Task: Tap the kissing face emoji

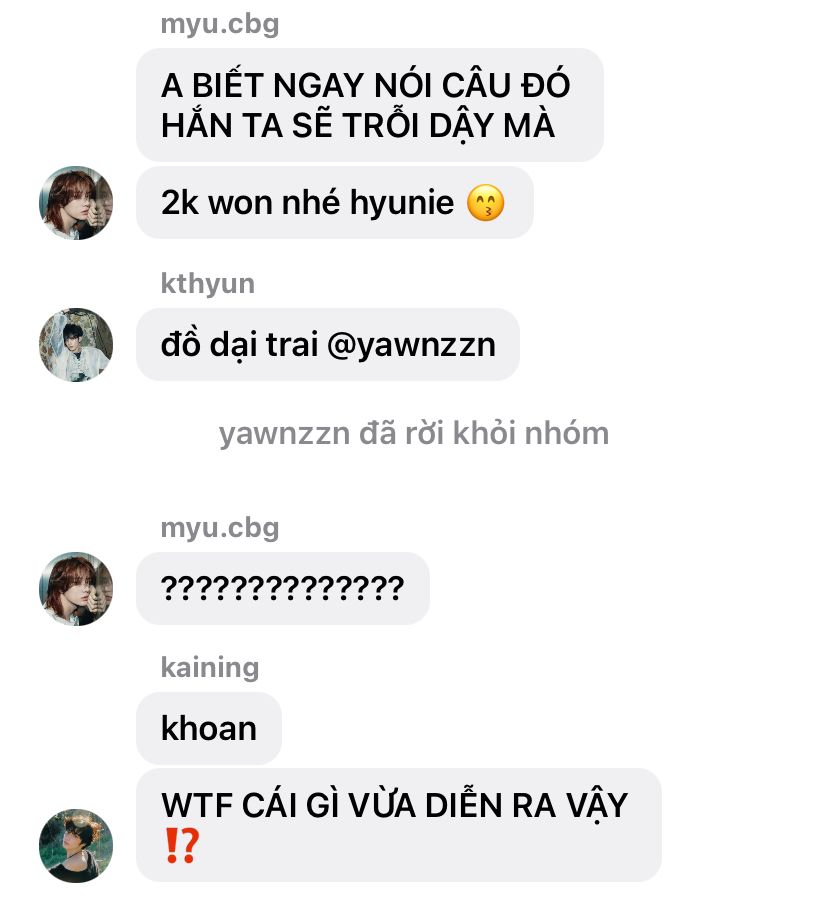Action: pos(486,203)
